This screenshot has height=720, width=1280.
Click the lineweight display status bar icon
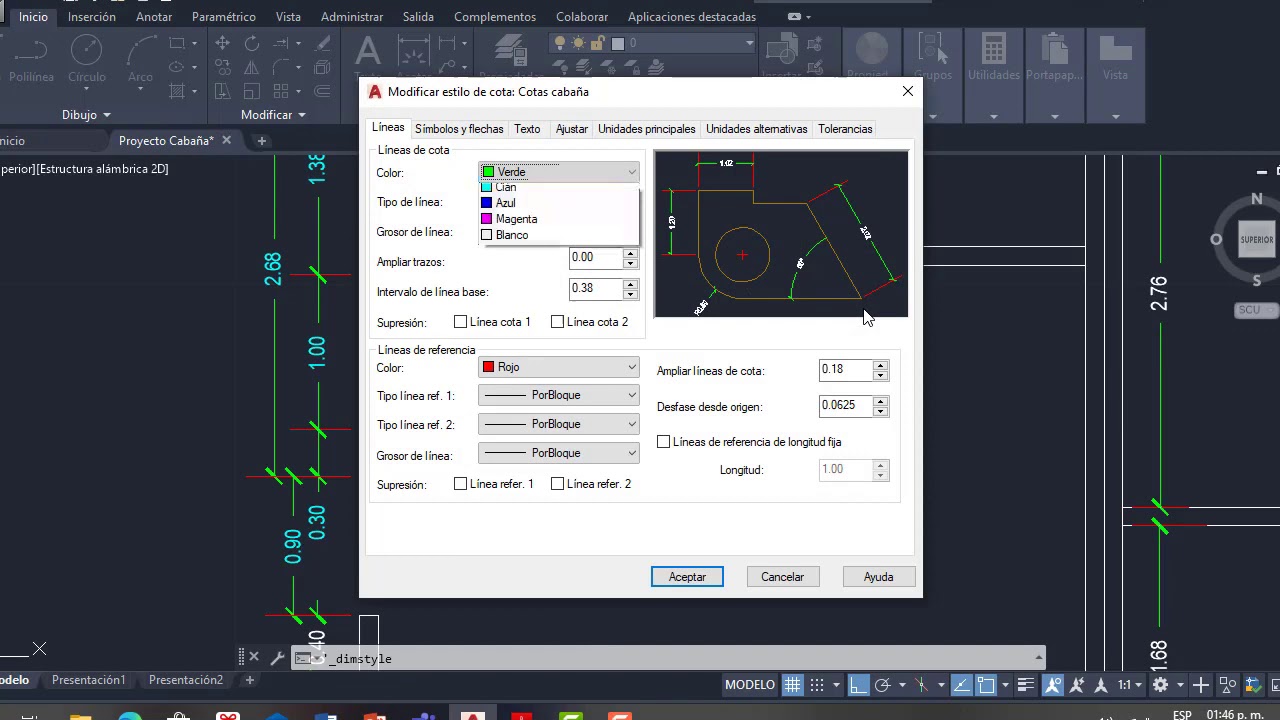[1025, 685]
